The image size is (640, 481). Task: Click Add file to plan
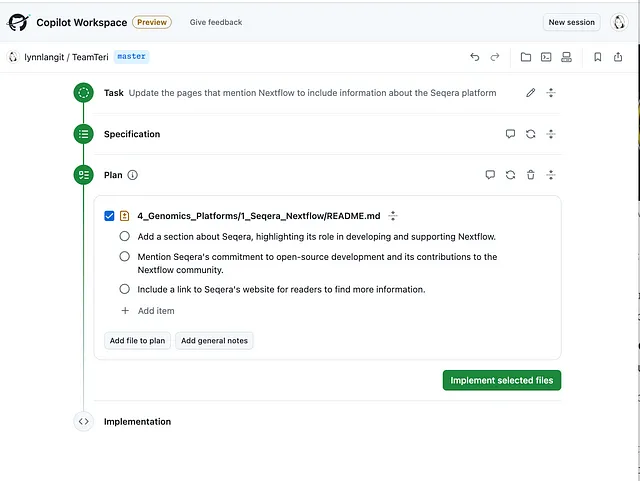pyautogui.click(x=137, y=341)
